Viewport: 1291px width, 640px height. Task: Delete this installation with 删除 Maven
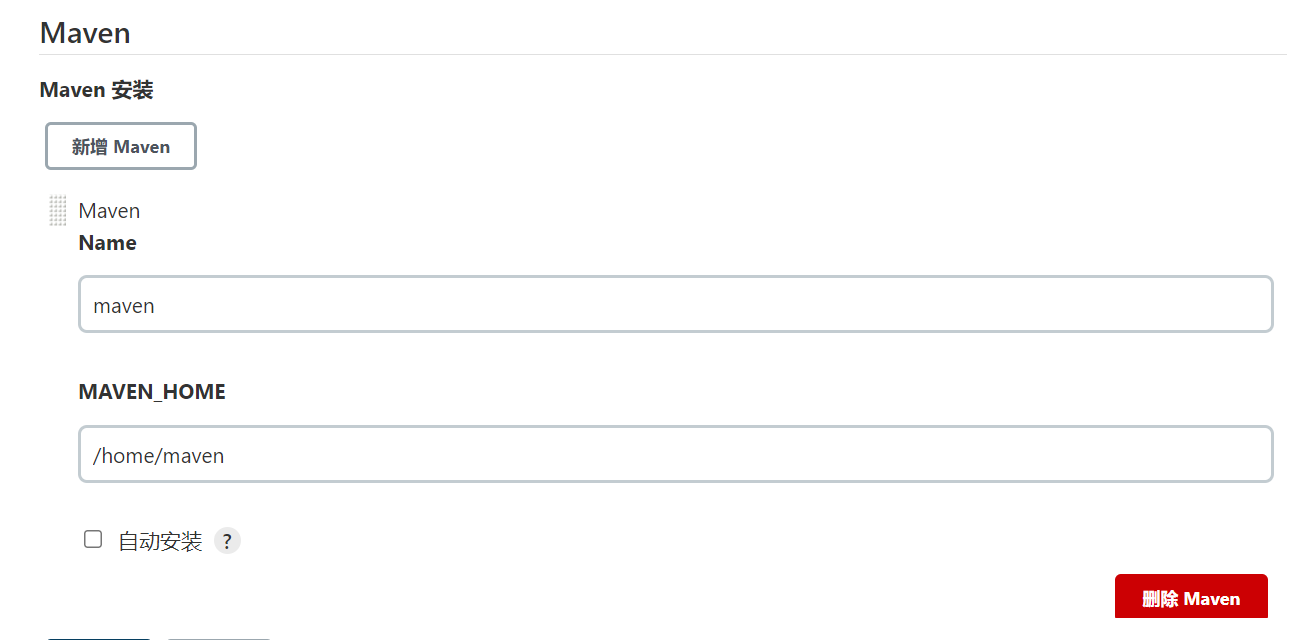(1191, 597)
